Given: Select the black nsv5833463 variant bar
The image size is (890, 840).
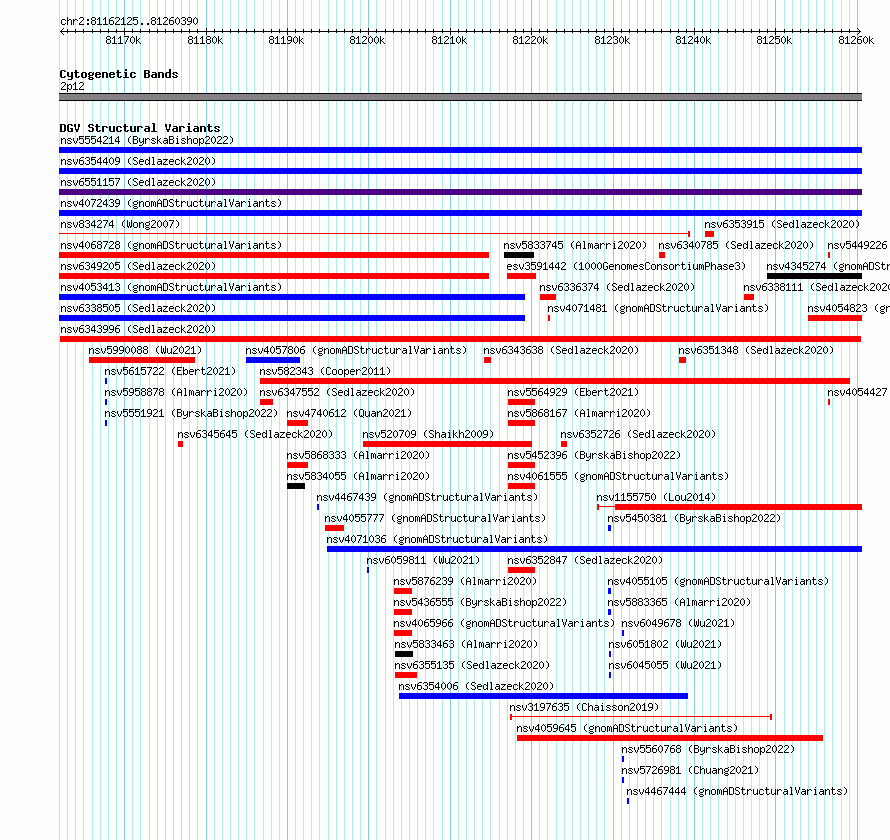Looking at the screenshot, I should (x=404, y=654).
